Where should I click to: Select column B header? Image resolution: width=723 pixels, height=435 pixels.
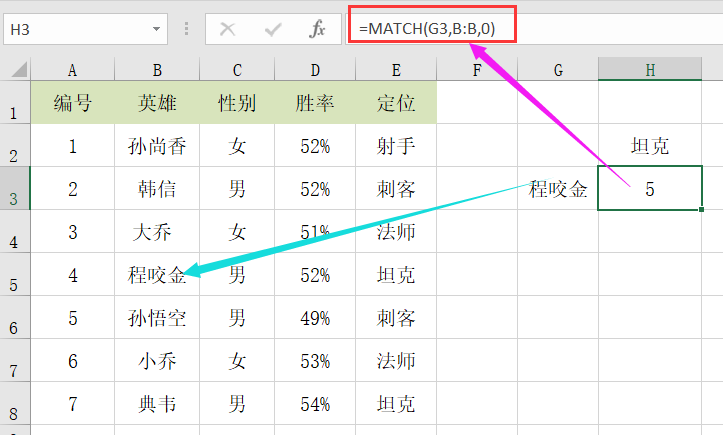157,70
